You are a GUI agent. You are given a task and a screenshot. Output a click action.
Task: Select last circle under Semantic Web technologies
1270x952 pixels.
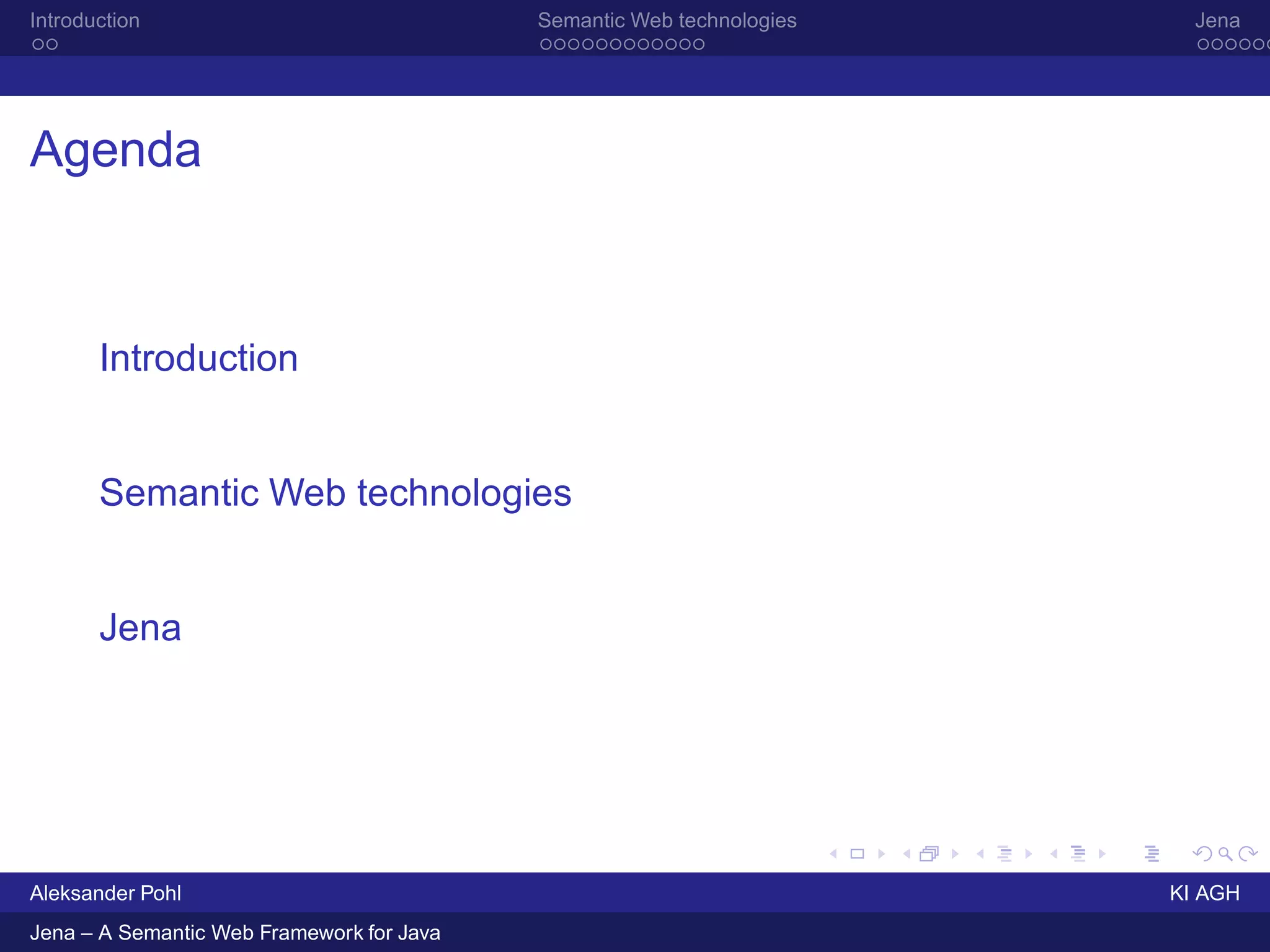pyautogui.click(x=698, y=45)
